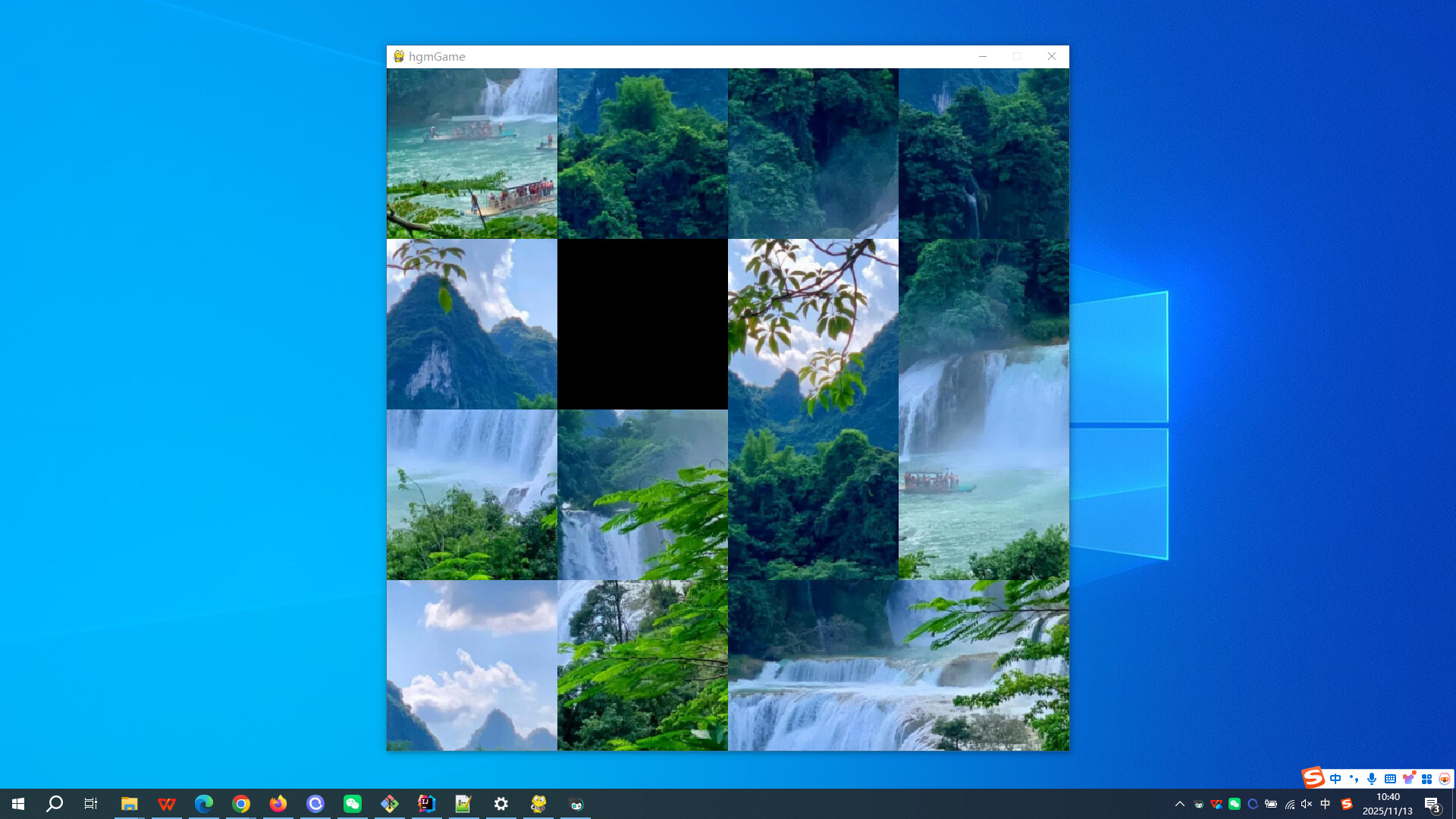Launch Google Chrome
The height and width of the screenshot is (819, 1456).
click(x=240, y=803)
